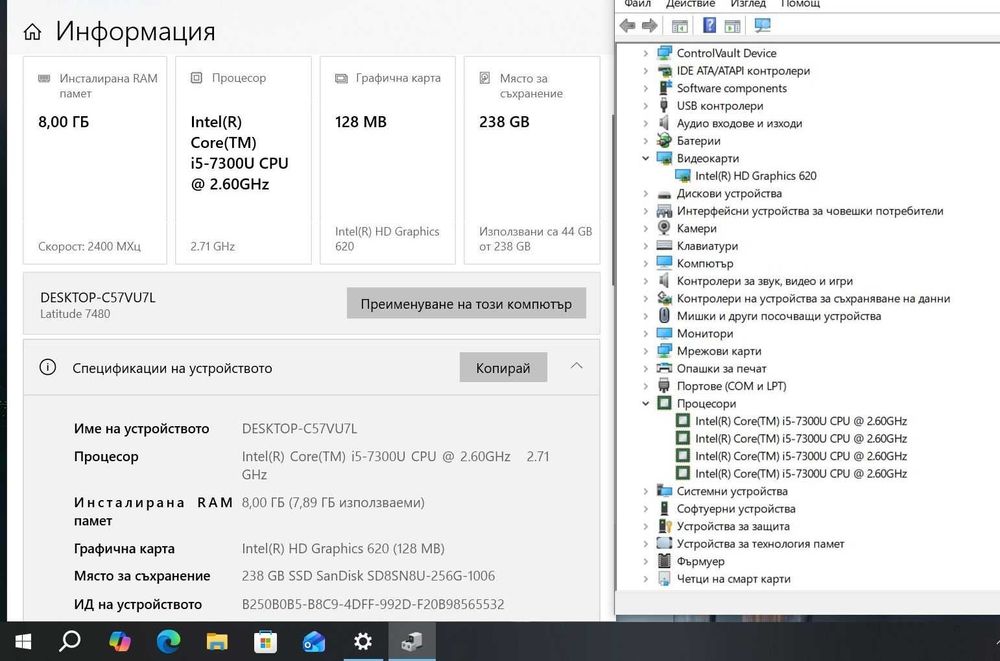Select Монитори in device tree
The width and height of the screenshot is (1000, 661).
[705, 334]
